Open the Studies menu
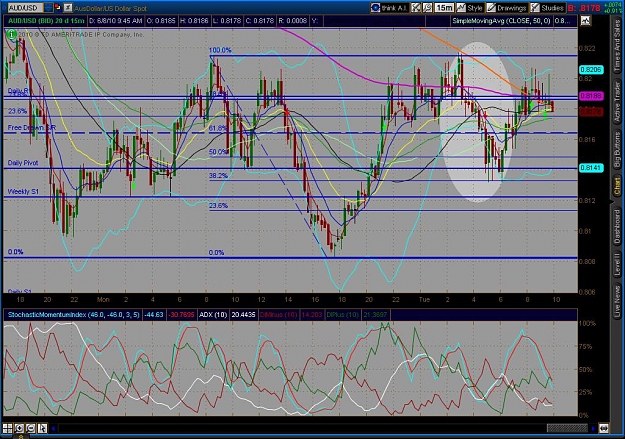This screenshot has height=439, width=625. coord(547,8)
